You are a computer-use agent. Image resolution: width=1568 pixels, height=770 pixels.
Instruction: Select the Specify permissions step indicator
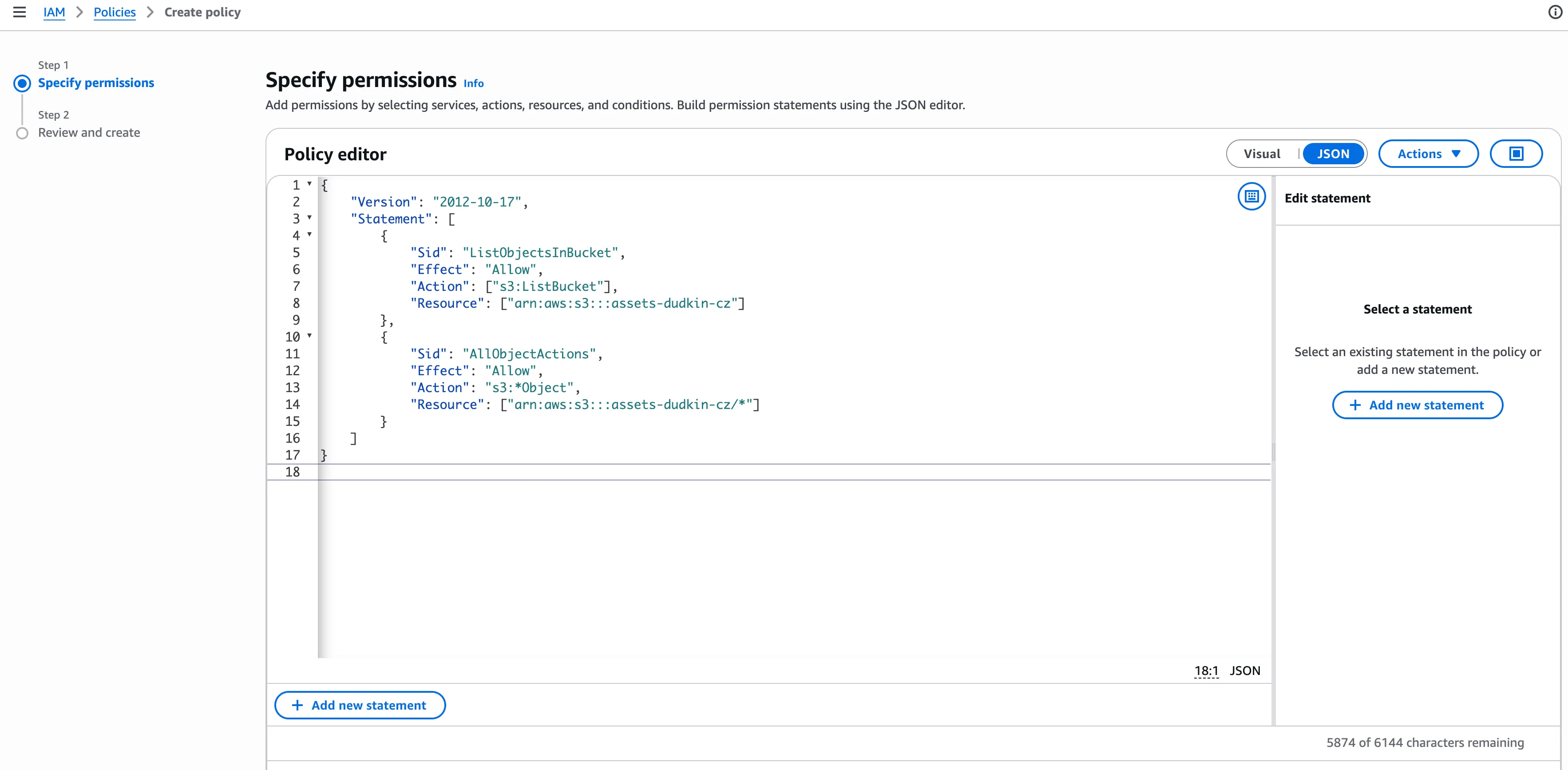click(23, 83)
